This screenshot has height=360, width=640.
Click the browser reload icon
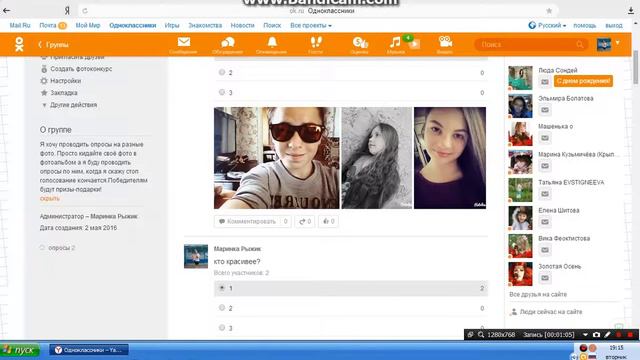[84, 11]
